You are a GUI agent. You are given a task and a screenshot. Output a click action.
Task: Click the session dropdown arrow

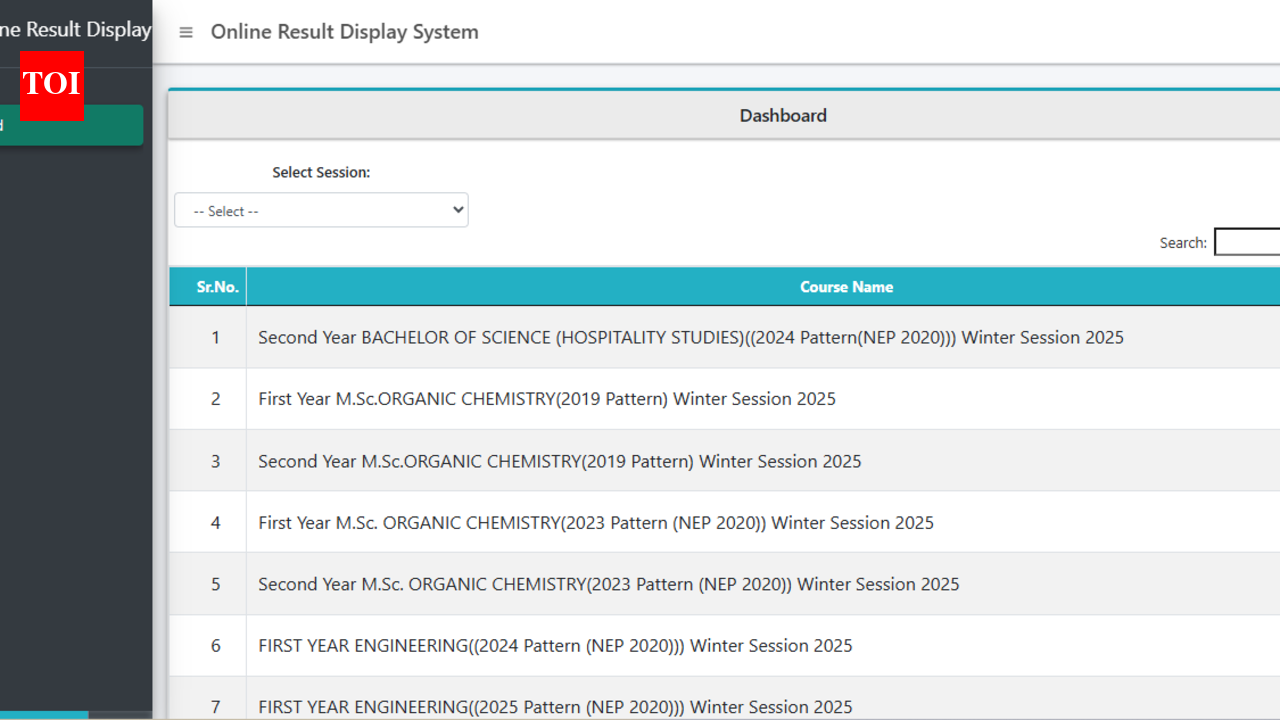(x=456, y=209)
